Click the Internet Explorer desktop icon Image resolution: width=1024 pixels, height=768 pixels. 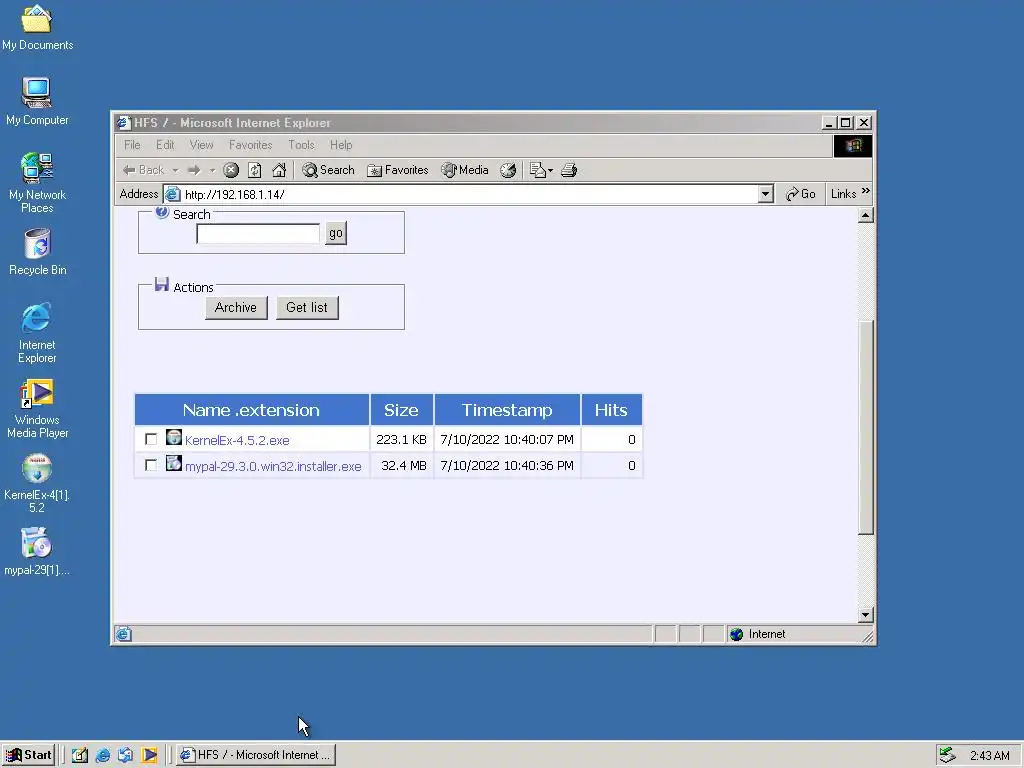coord(37,333)
